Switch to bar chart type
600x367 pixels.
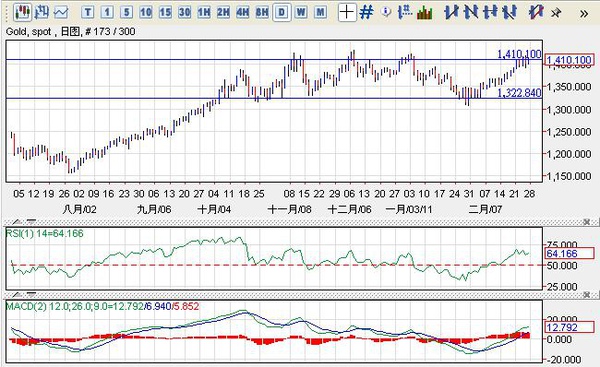point(41,12)
